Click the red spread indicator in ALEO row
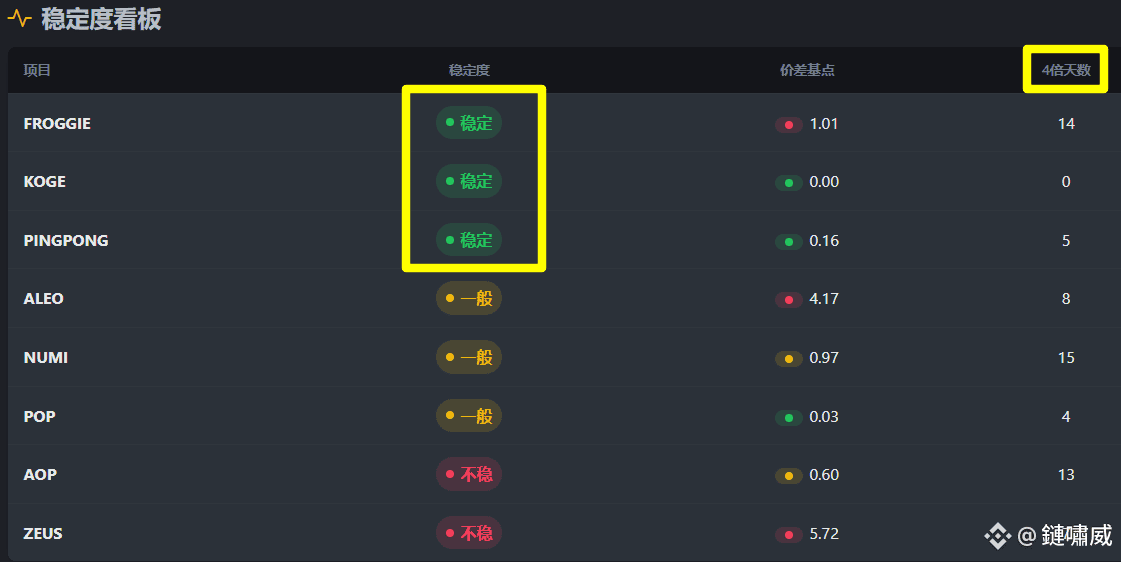 [789, 300]
